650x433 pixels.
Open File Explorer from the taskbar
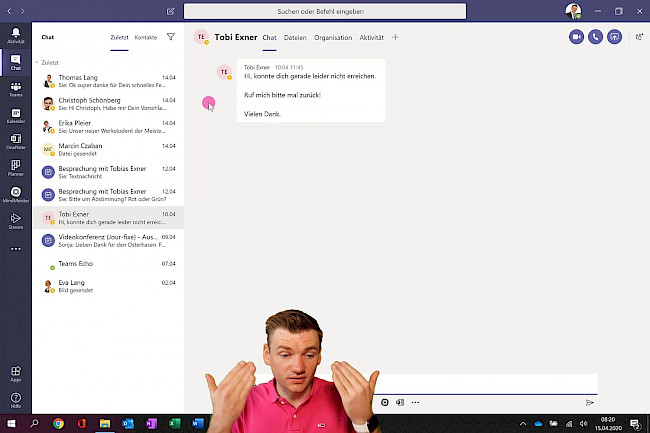105,423
